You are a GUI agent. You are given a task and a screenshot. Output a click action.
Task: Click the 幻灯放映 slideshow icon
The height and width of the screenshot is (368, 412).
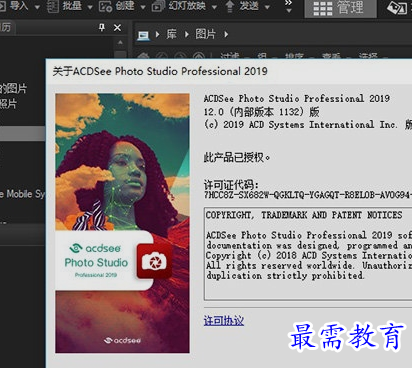158,6
